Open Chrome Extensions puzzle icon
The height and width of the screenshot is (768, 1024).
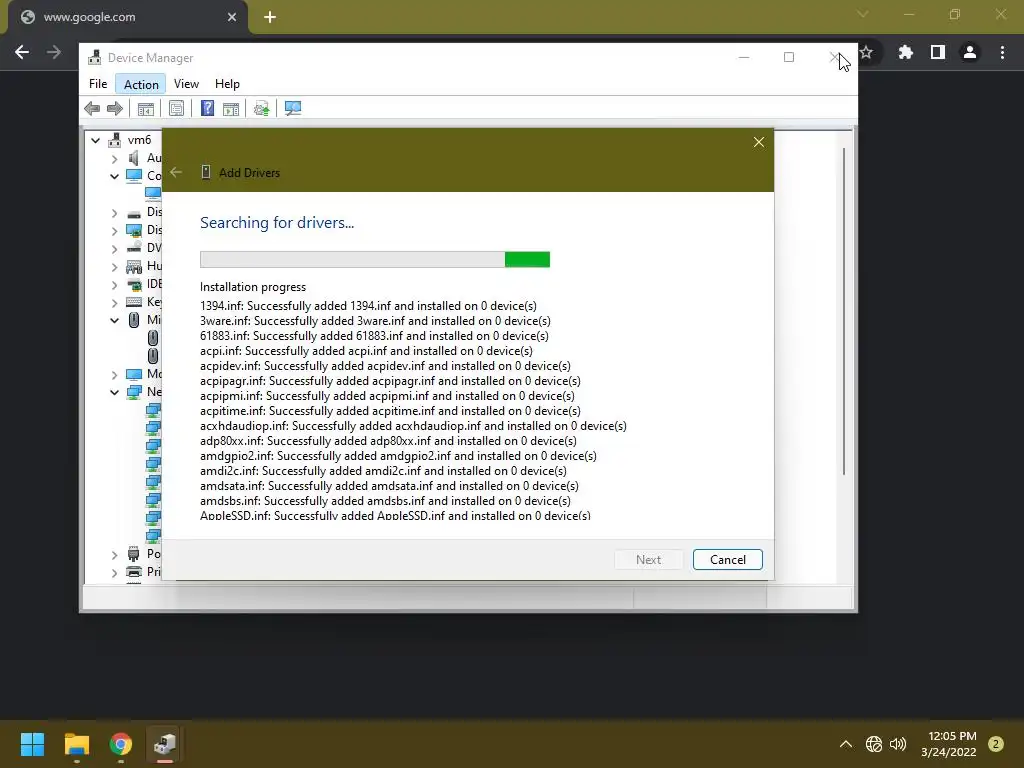[905, 52]
